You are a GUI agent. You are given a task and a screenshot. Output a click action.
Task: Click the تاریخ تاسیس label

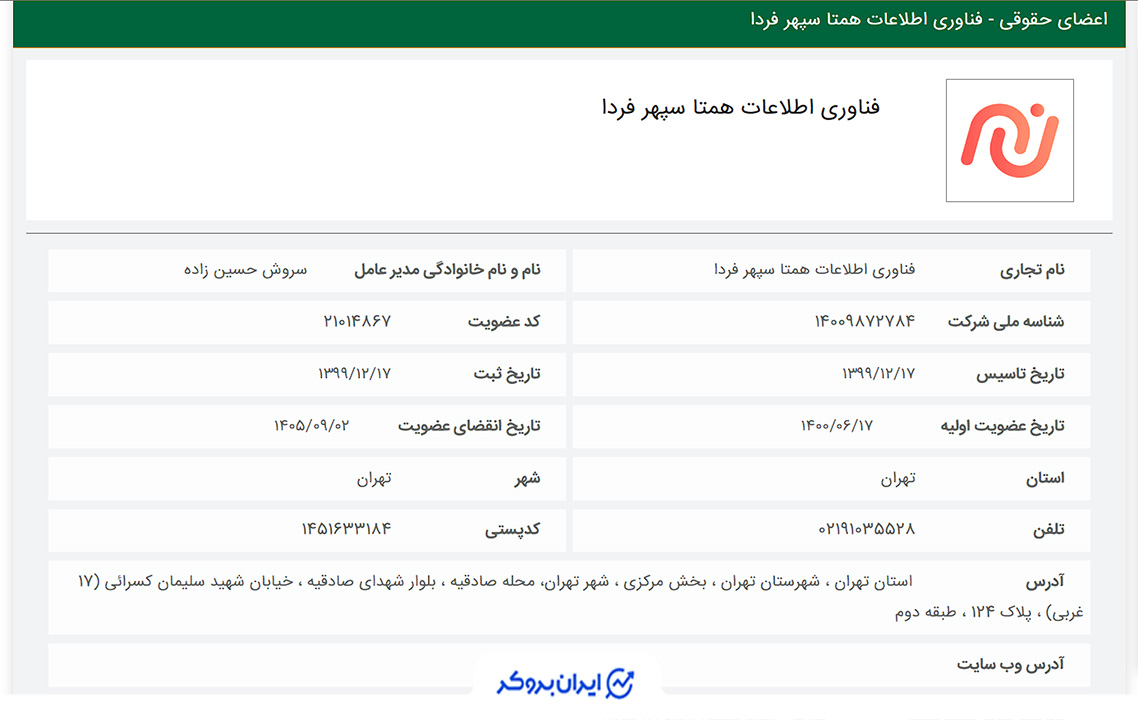point(1020,374)
